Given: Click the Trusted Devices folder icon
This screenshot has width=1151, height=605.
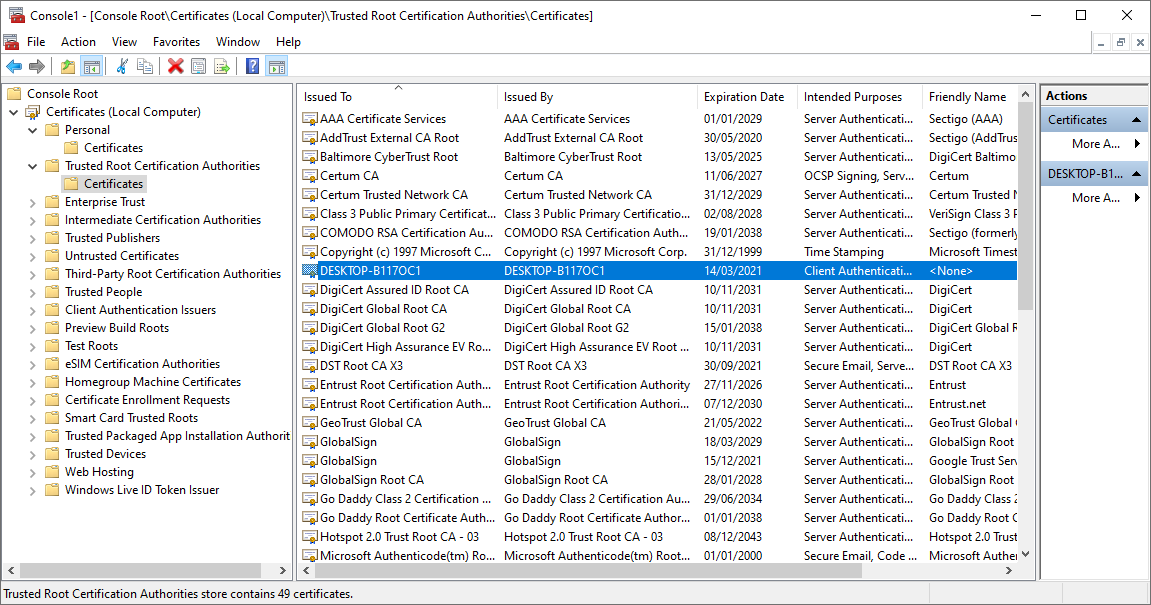Looking at the screenshot, I should click(52, 454).
